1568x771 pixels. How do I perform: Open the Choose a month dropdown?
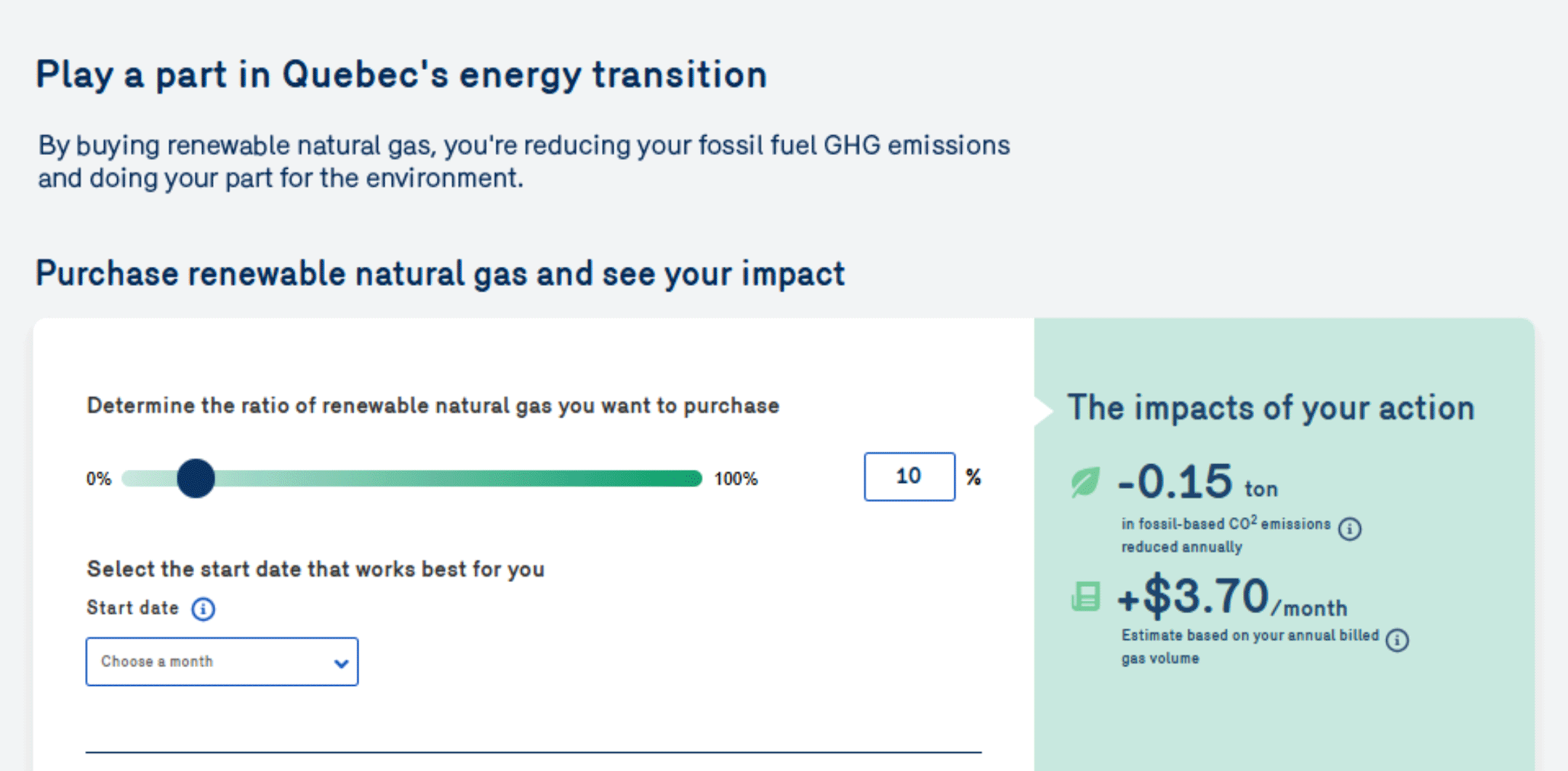pos(222,662)
